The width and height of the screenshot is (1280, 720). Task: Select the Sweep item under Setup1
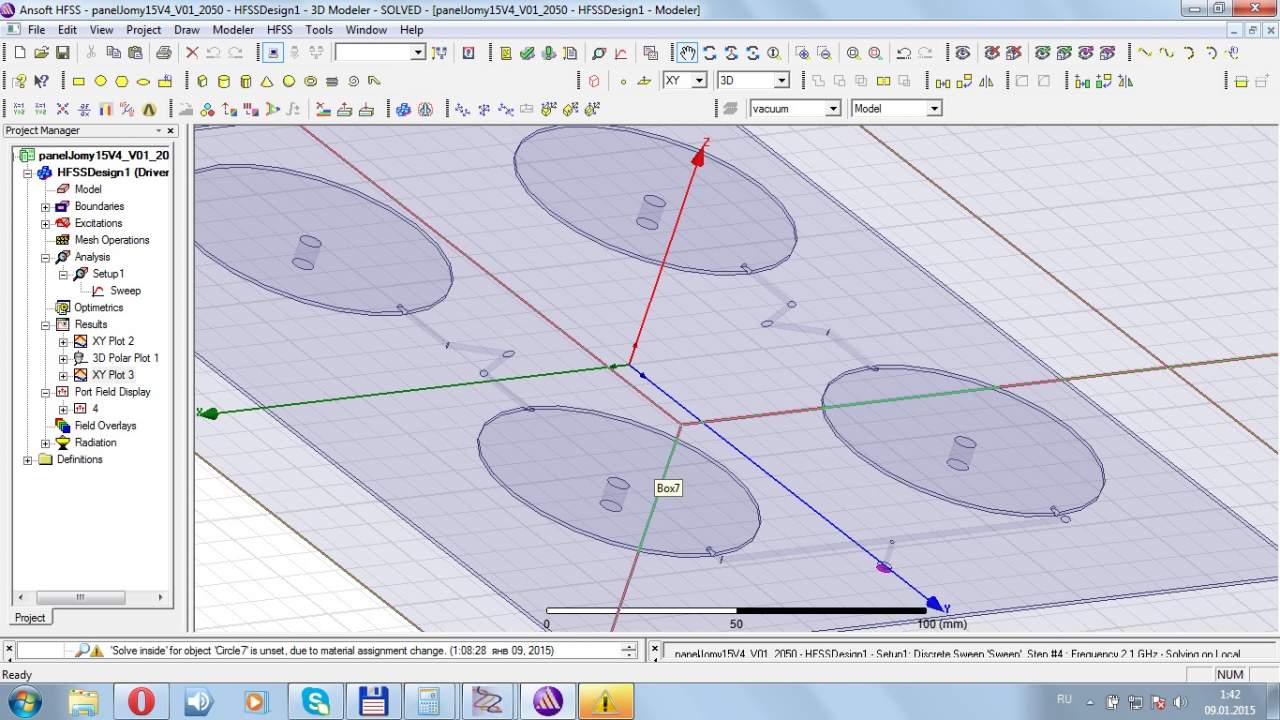(x=125, y=291)
